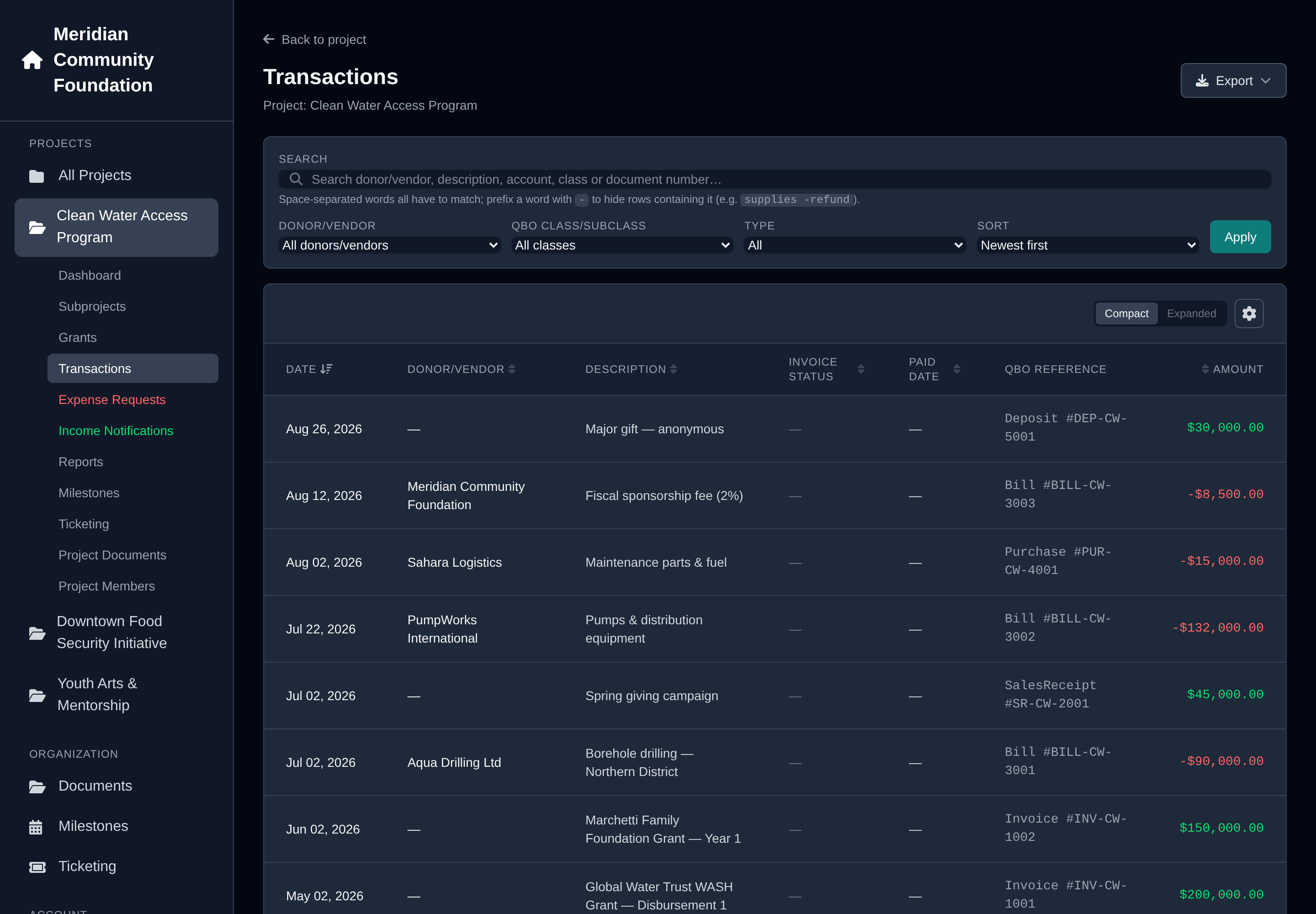Click Deposit #DEP-CW-5001 reference
This screenshot has width=1316, height=914.
(1065, 427)
